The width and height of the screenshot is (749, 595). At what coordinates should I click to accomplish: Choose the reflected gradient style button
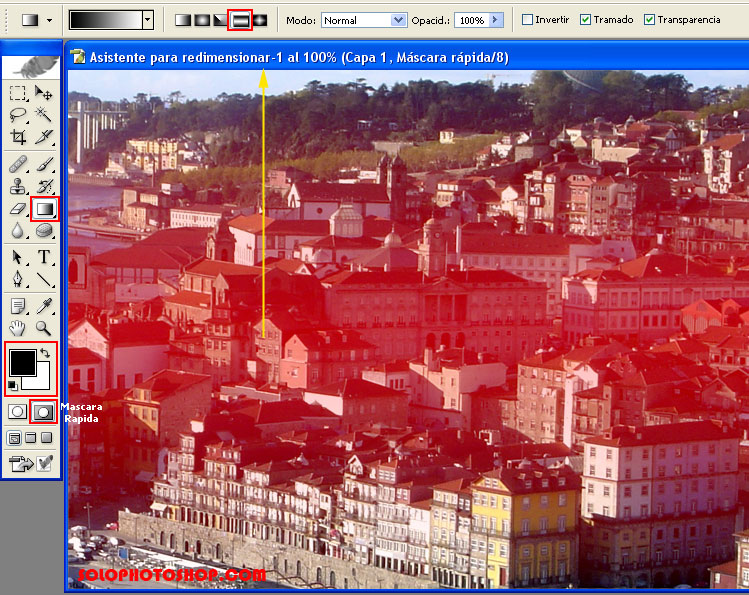240,20
